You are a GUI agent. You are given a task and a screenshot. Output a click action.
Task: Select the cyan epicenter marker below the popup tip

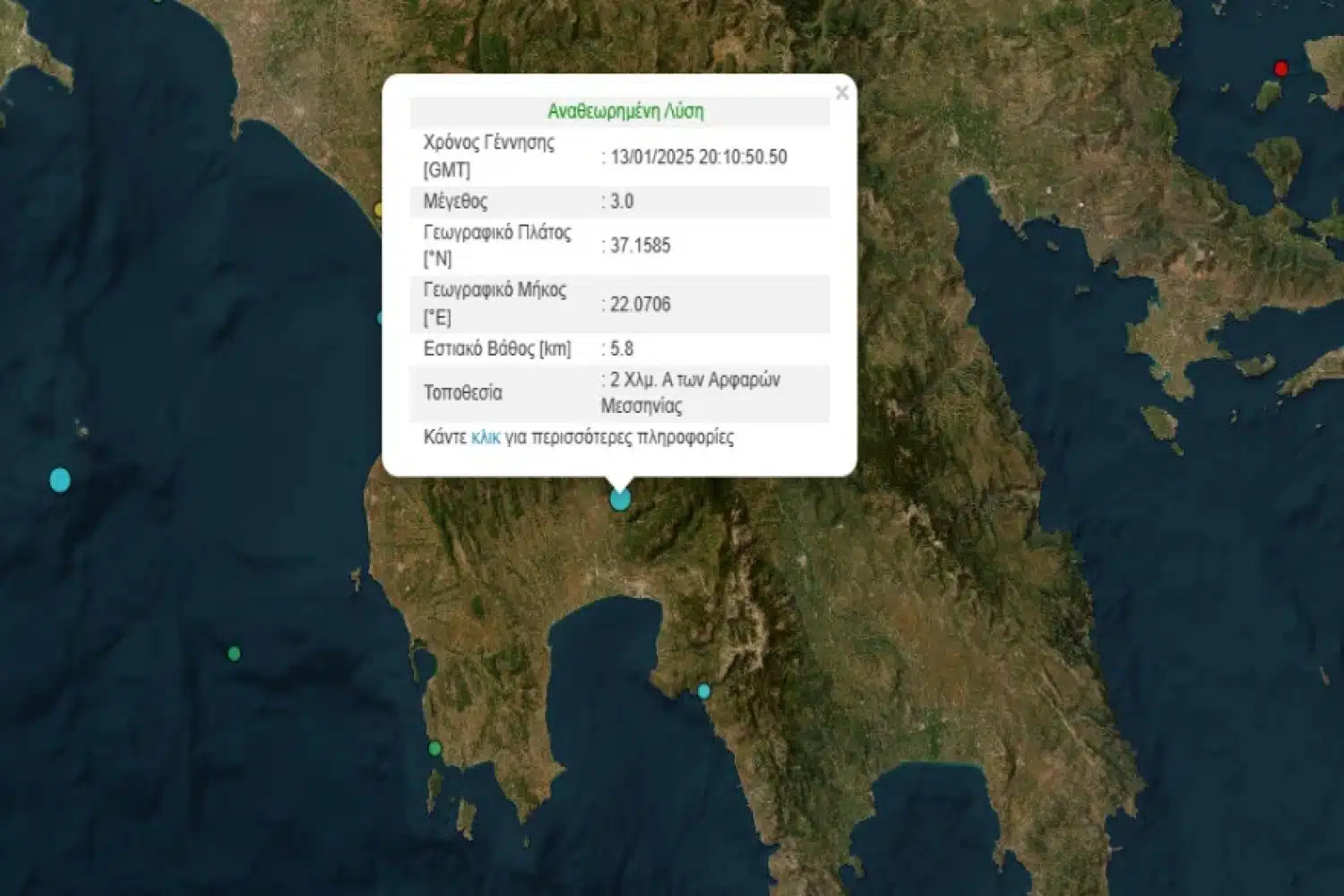[620, 499]
